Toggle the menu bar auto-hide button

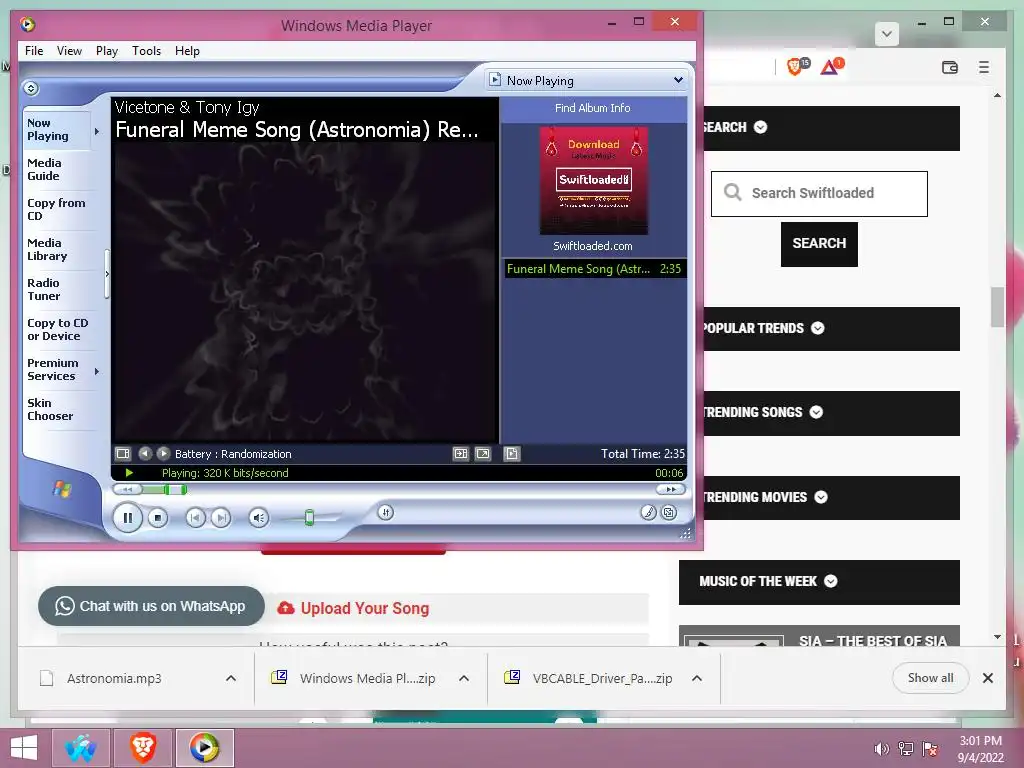click(31, 88)
